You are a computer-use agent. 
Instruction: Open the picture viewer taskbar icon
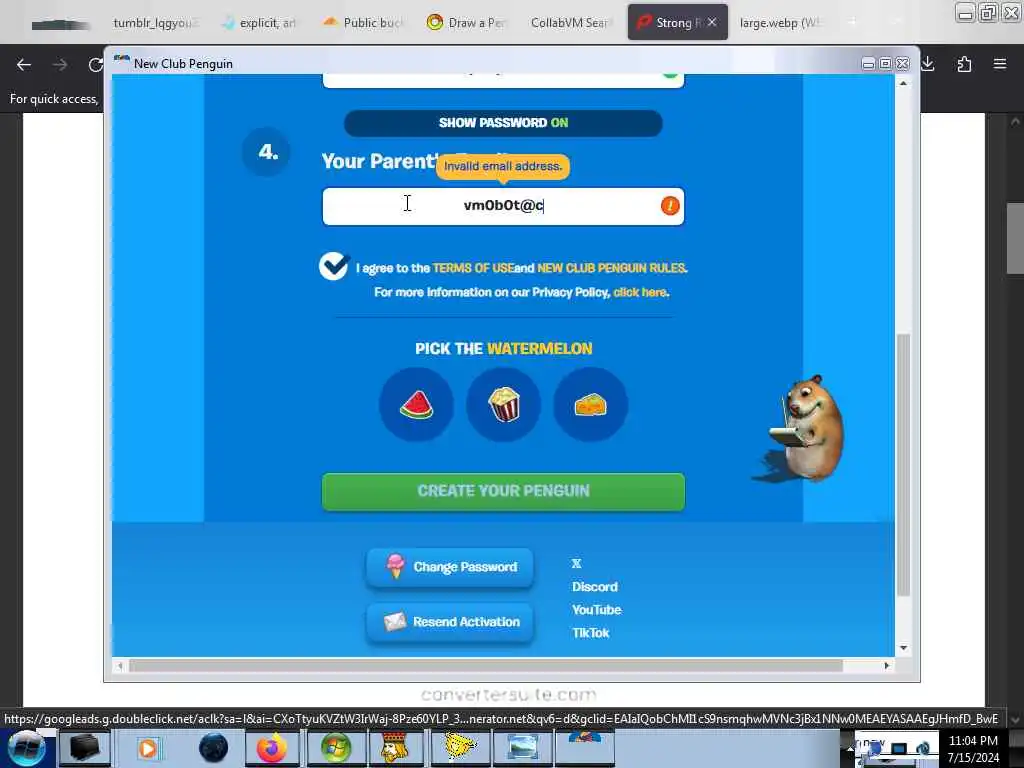pos(521,748)
